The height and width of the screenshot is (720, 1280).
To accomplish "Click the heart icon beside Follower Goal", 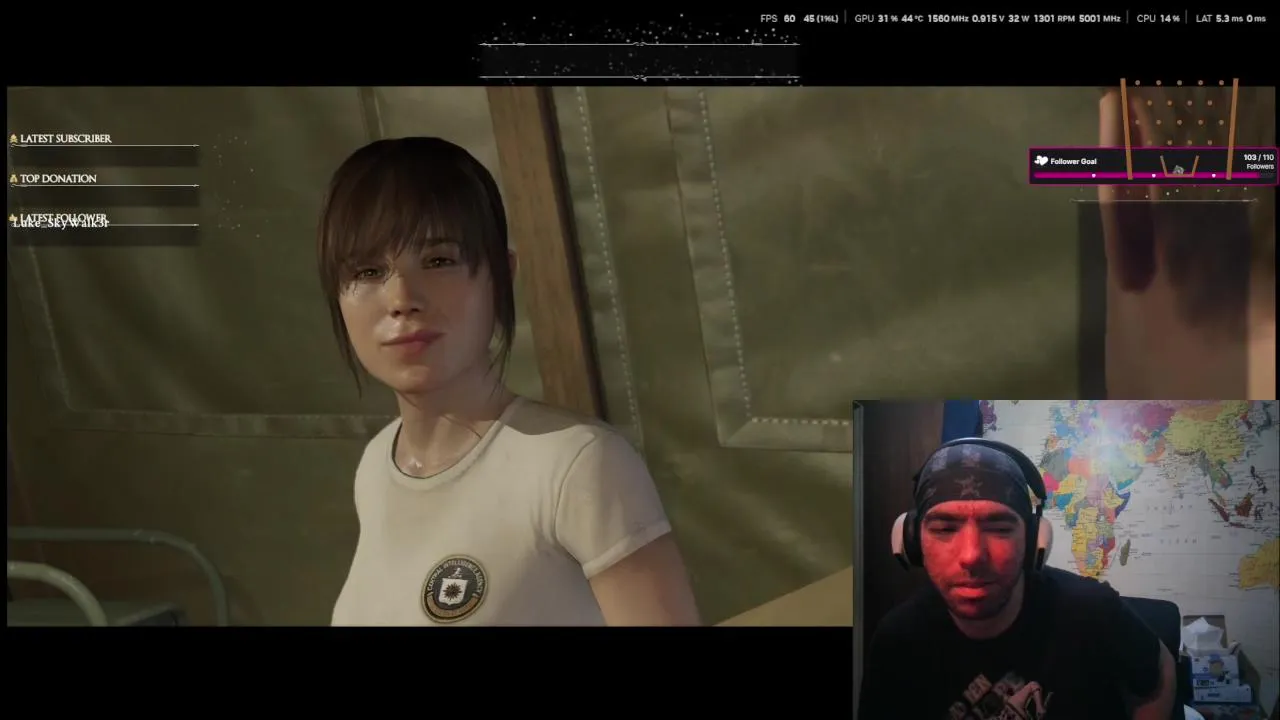I will (x=1041, y=161).
